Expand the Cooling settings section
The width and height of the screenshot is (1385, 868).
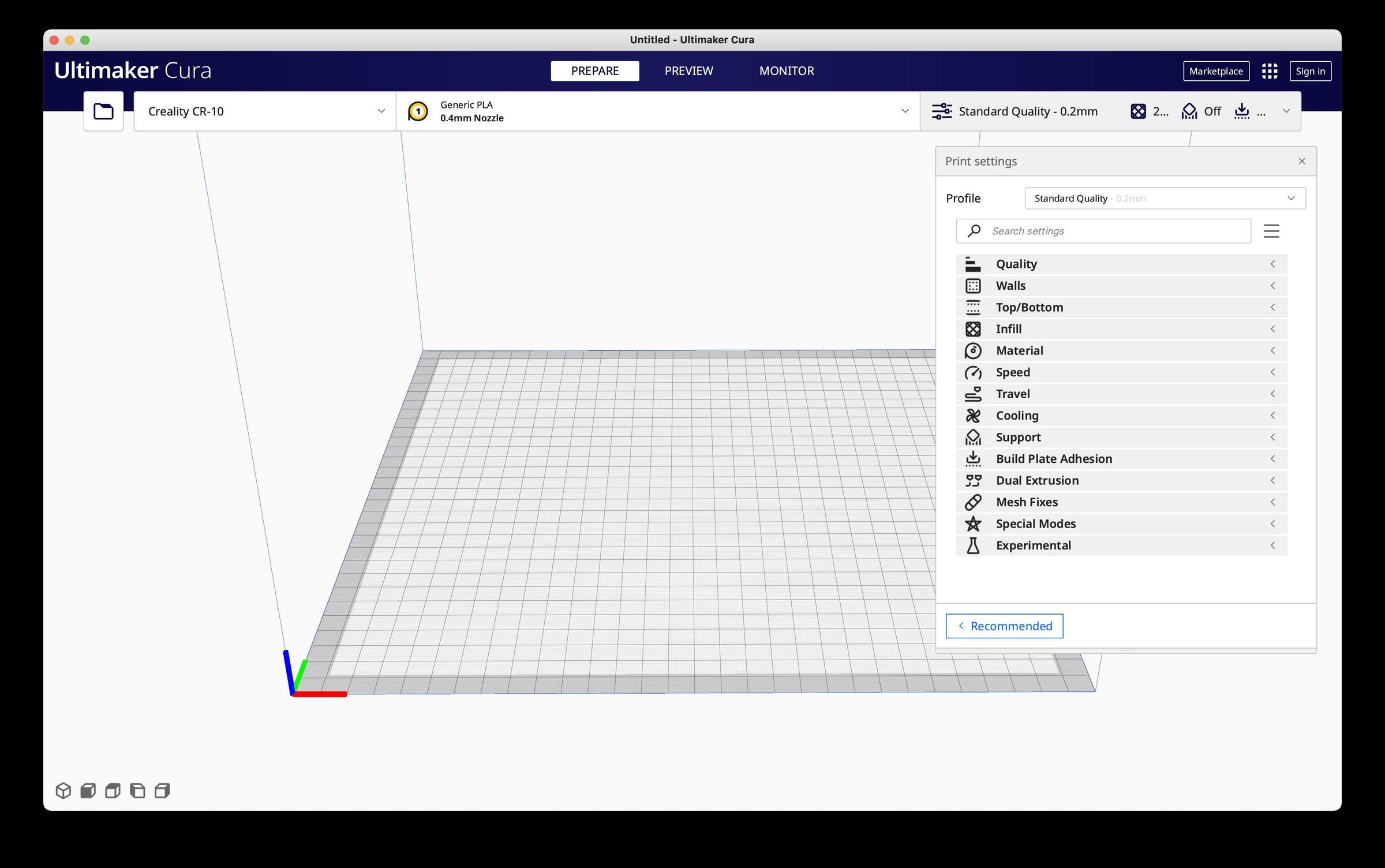click(1121, 416)
